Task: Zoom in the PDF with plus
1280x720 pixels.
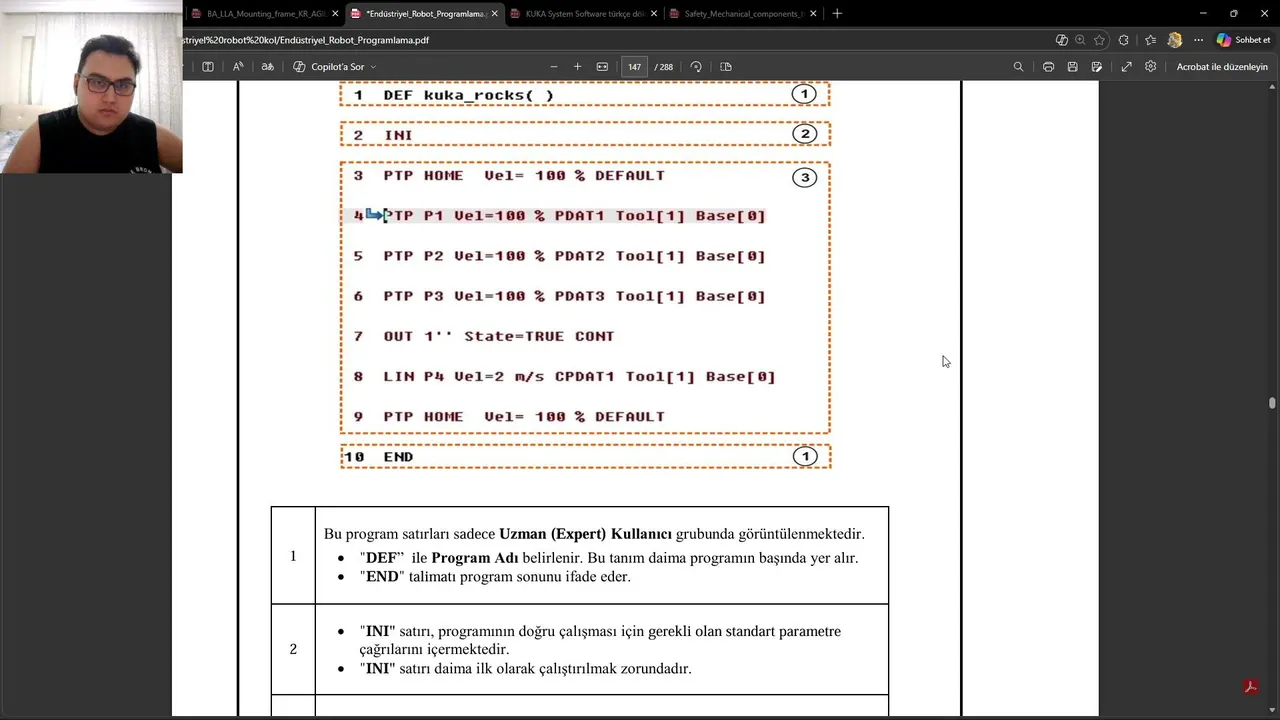Action: pyautogui.click(x=577, y=67)
